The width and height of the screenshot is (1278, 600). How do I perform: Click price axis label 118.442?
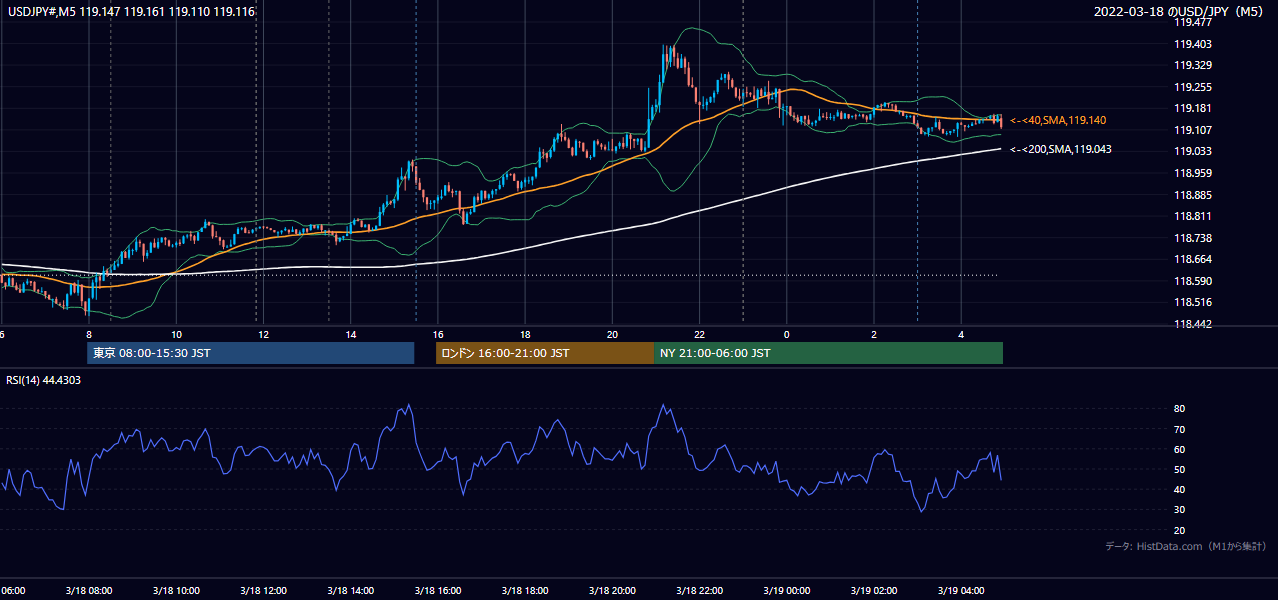(x=1192, y=324)
